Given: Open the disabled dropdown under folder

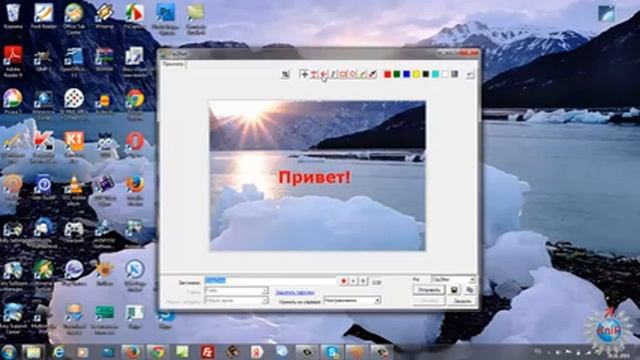Looking at the screenshot, I should coord(236,301).
